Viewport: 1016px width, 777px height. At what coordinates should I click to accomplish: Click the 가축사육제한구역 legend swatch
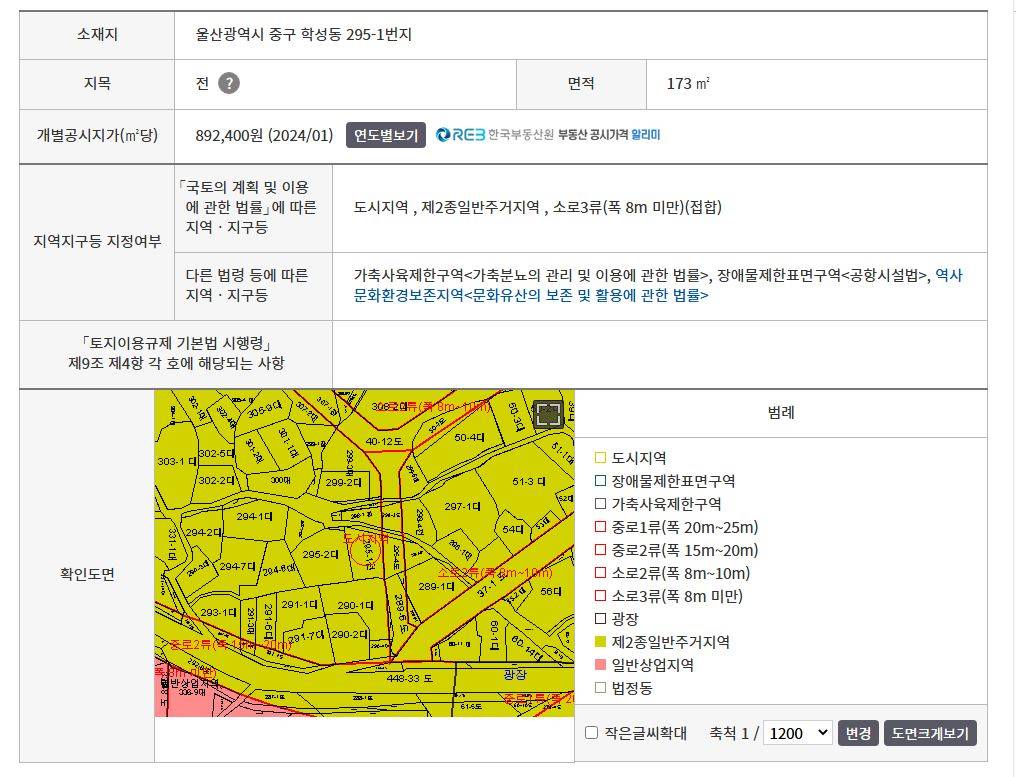click(x=600, y=504)
